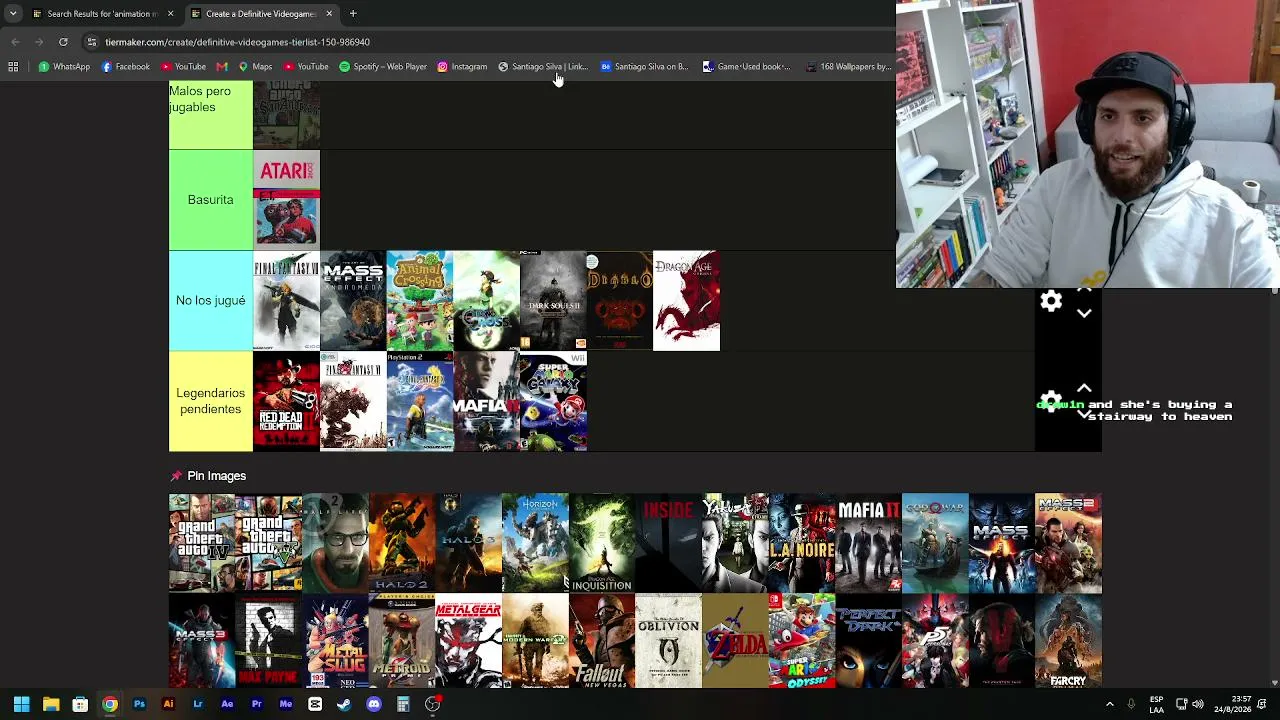
Task: Select Halo 2 cover in image pool
Action: pos(402,543)
